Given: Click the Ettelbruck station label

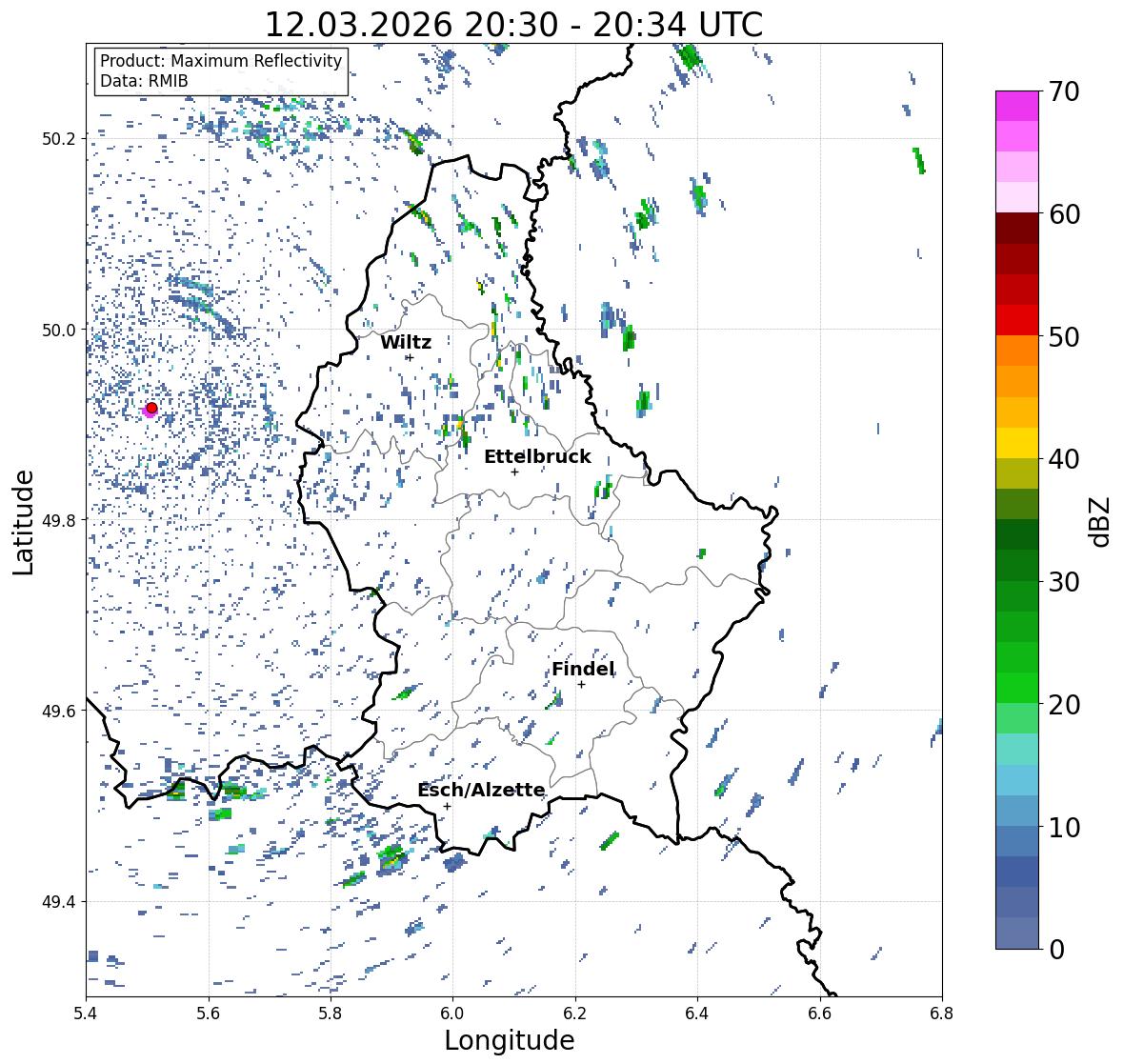Looking at the screenshot, I should click(538, 457).
